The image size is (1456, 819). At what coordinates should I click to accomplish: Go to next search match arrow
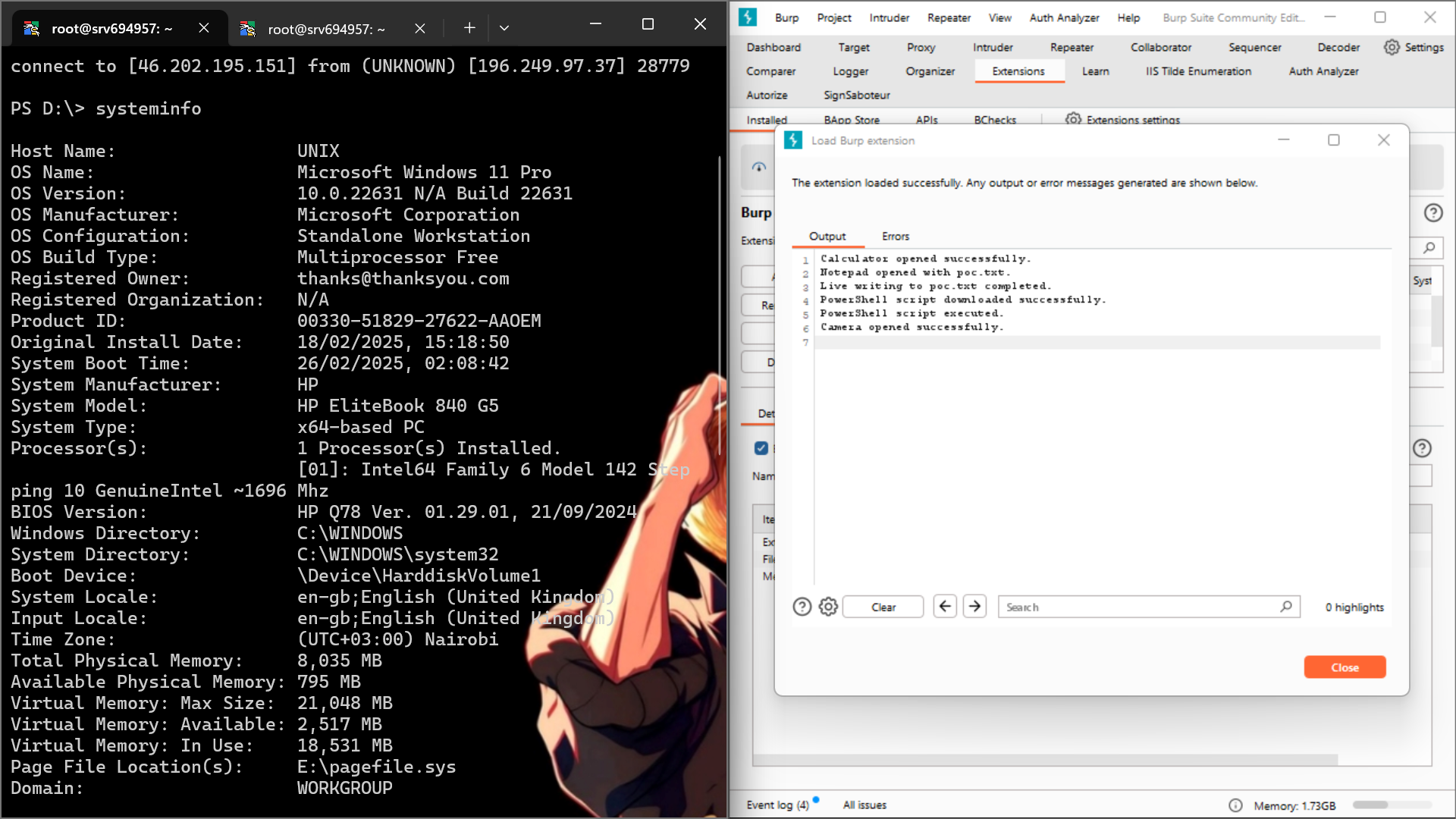(x=975, y=606)
